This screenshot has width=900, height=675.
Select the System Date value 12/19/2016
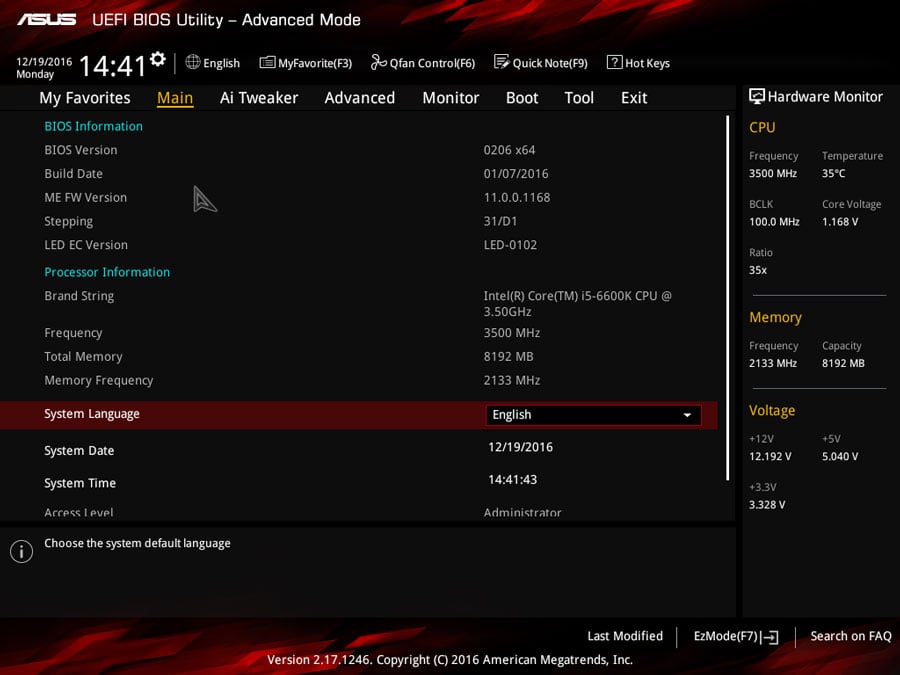[x=521, y=447]
